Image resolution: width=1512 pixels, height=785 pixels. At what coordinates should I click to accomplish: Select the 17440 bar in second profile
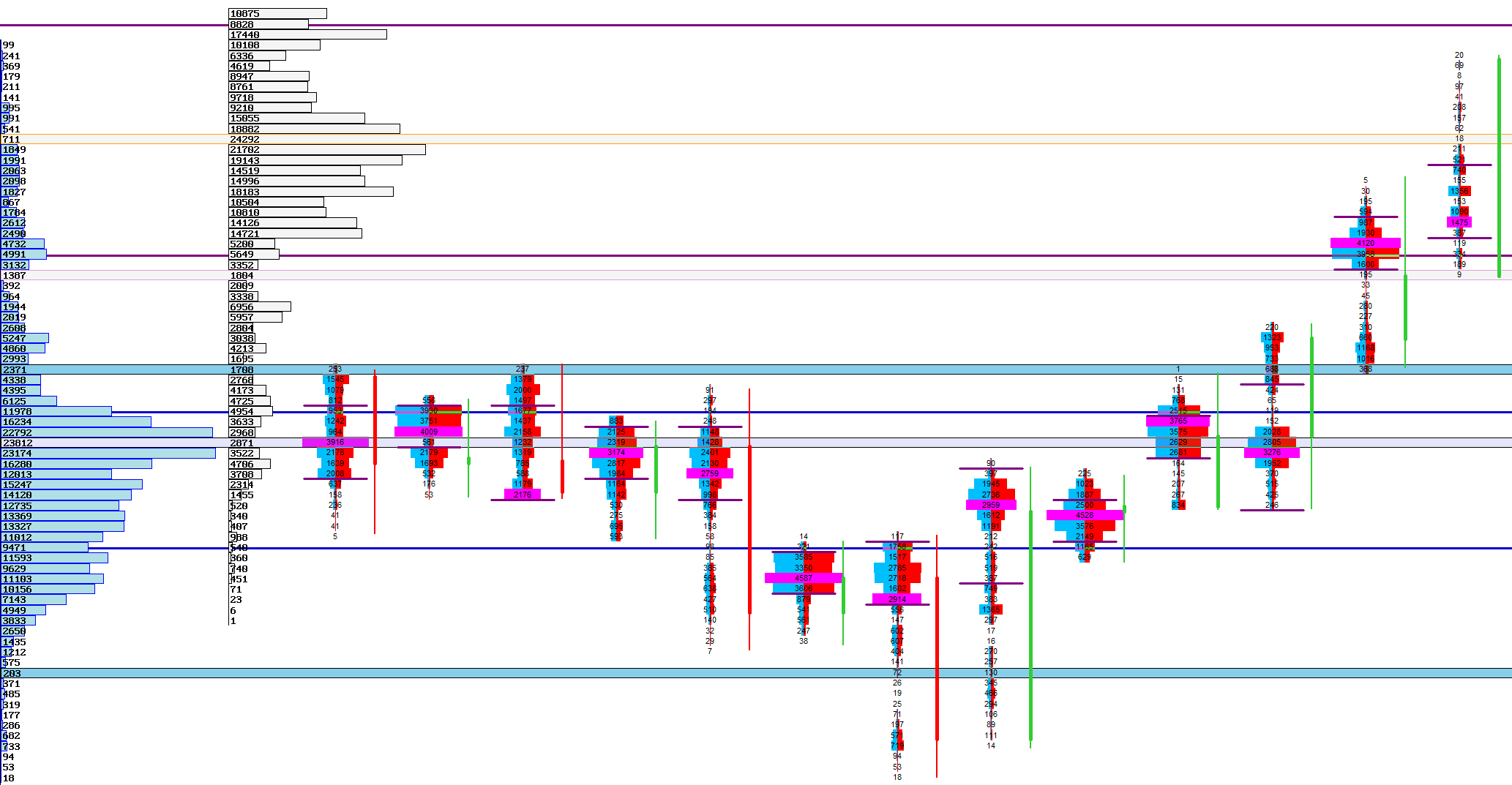click(307, 34)
